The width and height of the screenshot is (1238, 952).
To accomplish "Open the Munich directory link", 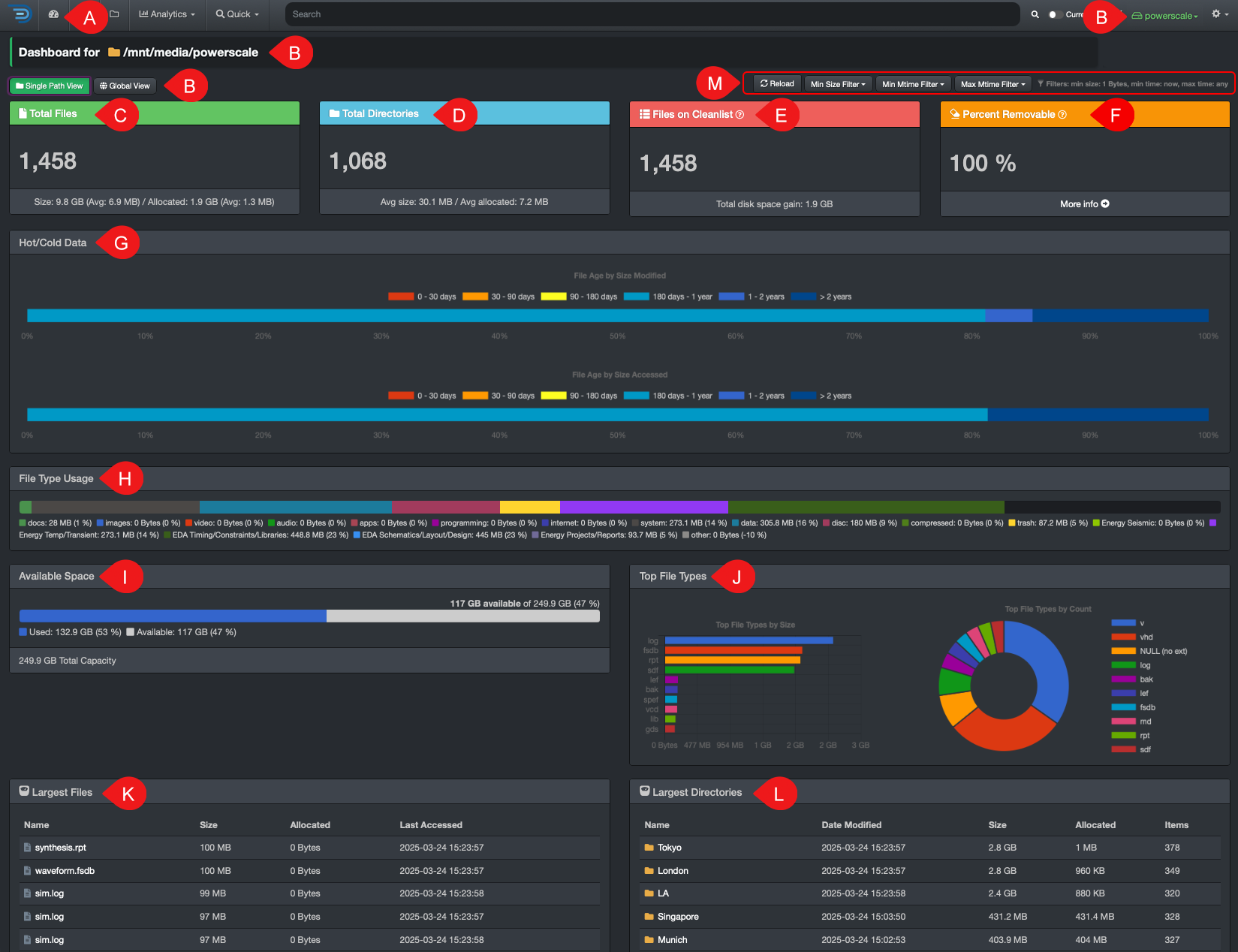I will coord(672,940).
